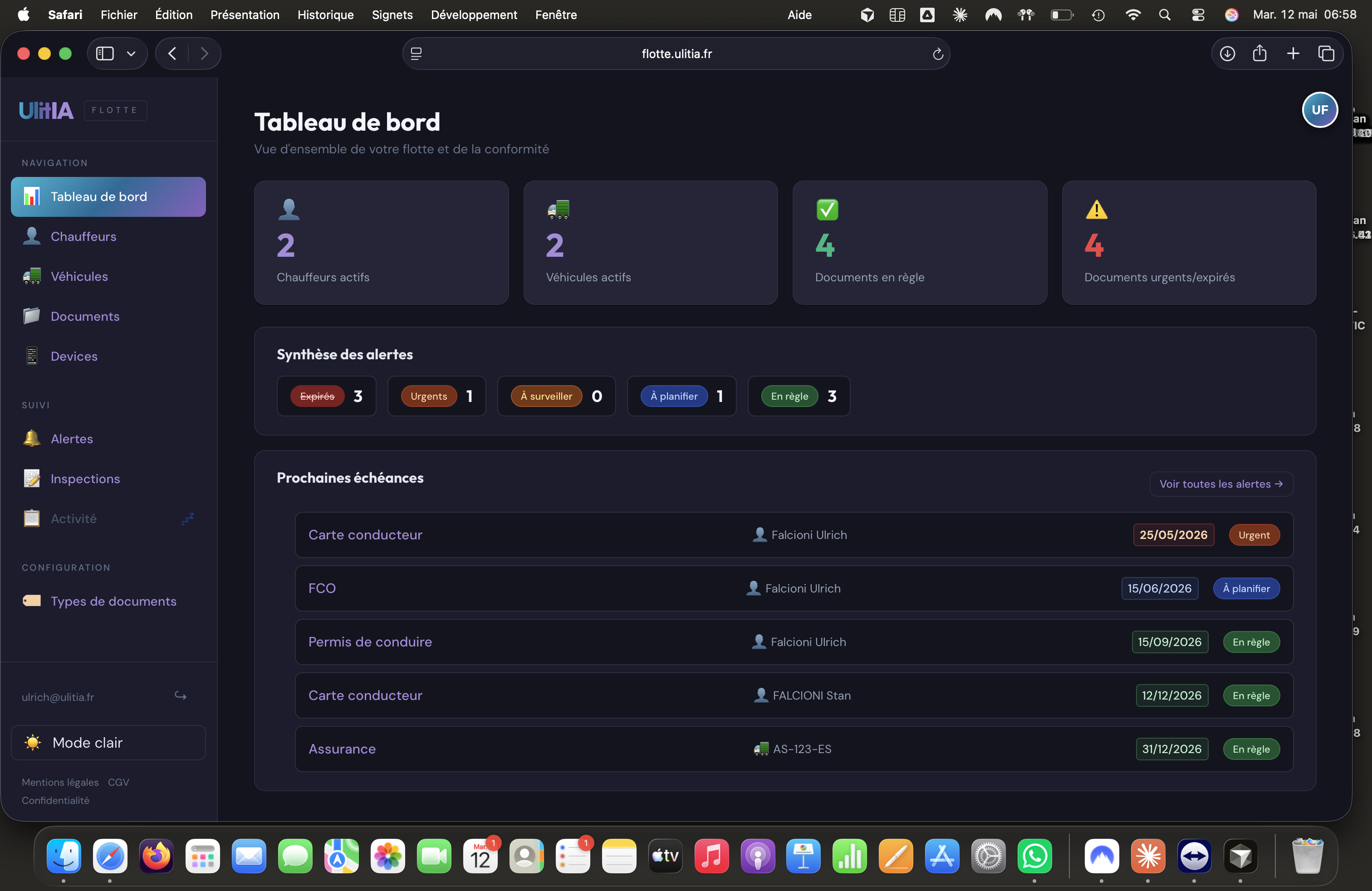The width and height of the screenshot is (1372, 891).
Task: Open the FCO deadline row
Action: 794,588
